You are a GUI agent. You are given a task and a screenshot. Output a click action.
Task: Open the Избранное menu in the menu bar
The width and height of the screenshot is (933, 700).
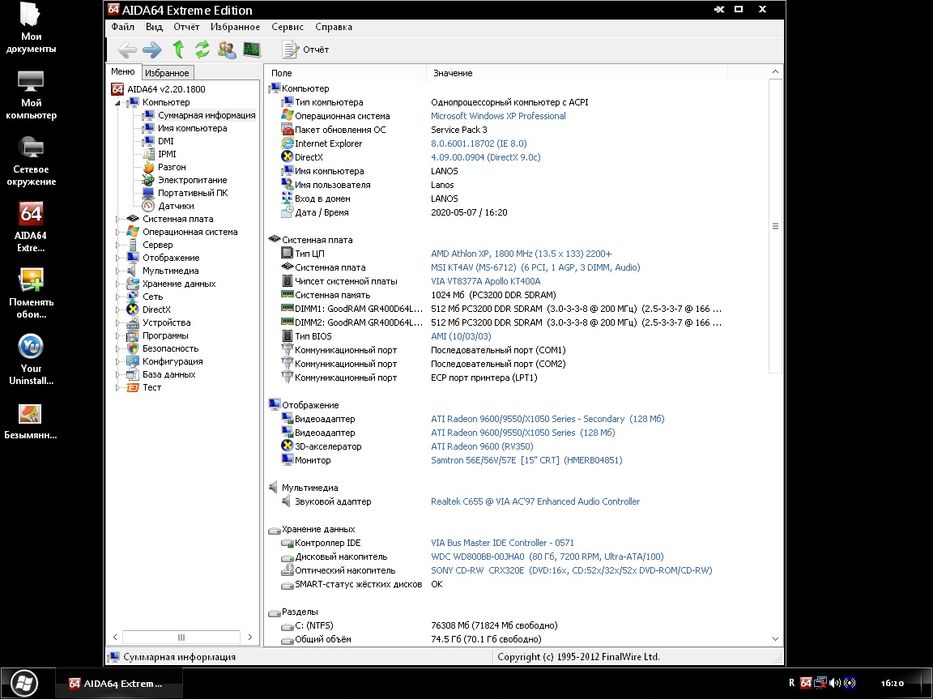[235, 27]
